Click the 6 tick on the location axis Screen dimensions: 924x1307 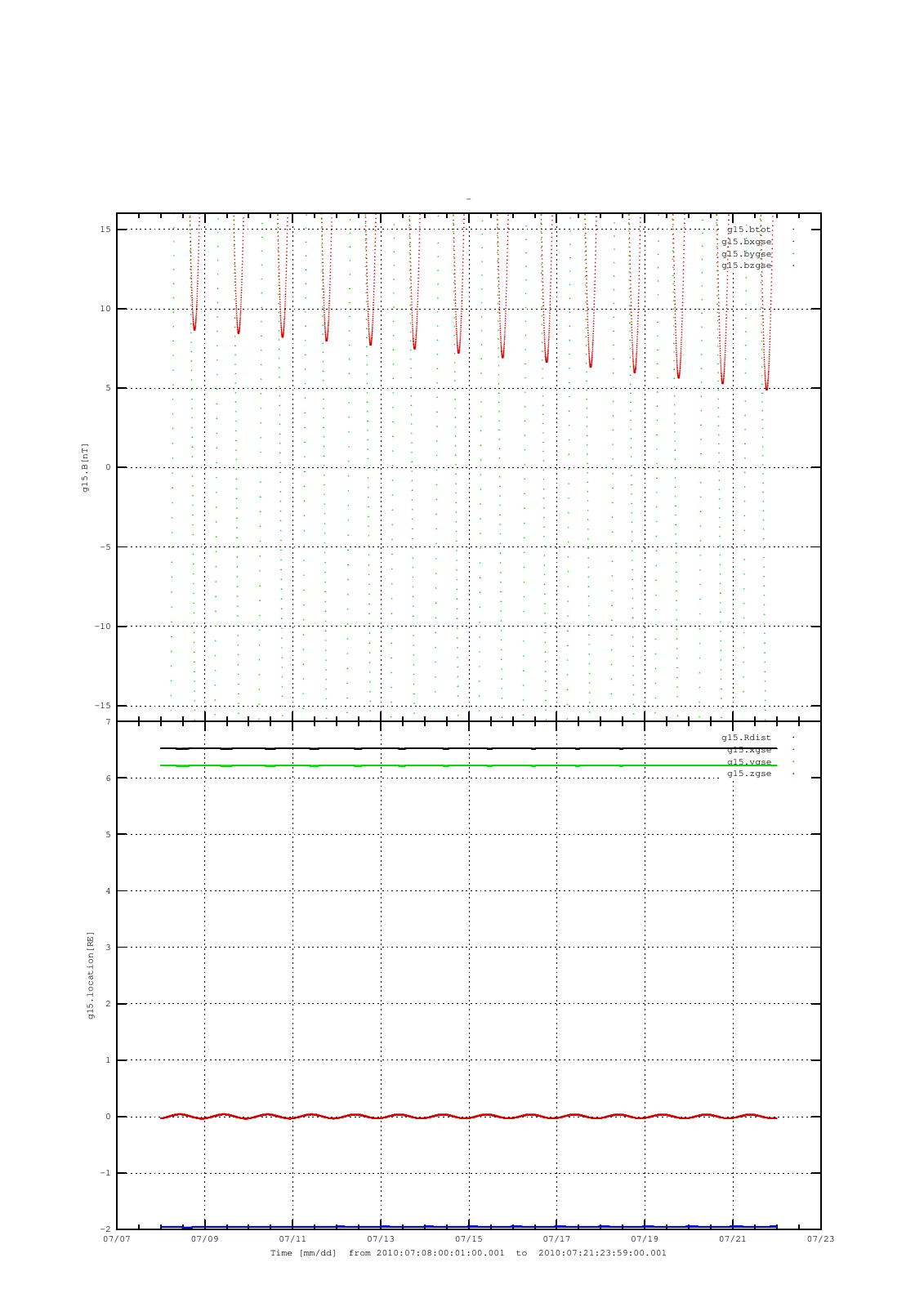point(108,778)
